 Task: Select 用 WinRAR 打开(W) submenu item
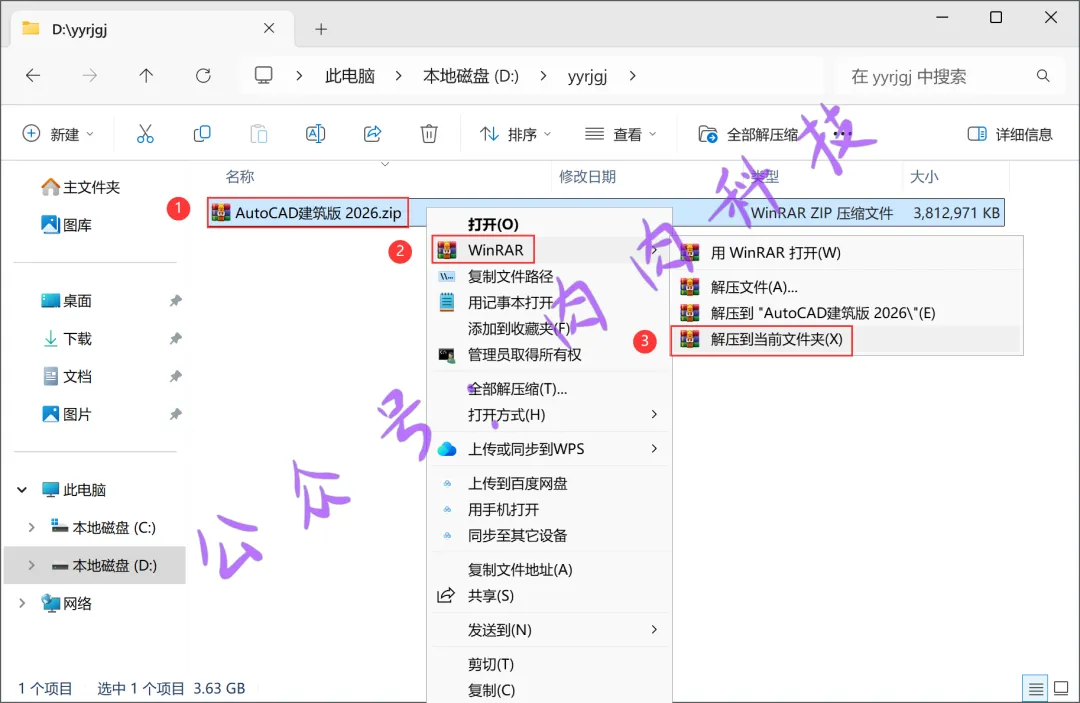point(847,253)
